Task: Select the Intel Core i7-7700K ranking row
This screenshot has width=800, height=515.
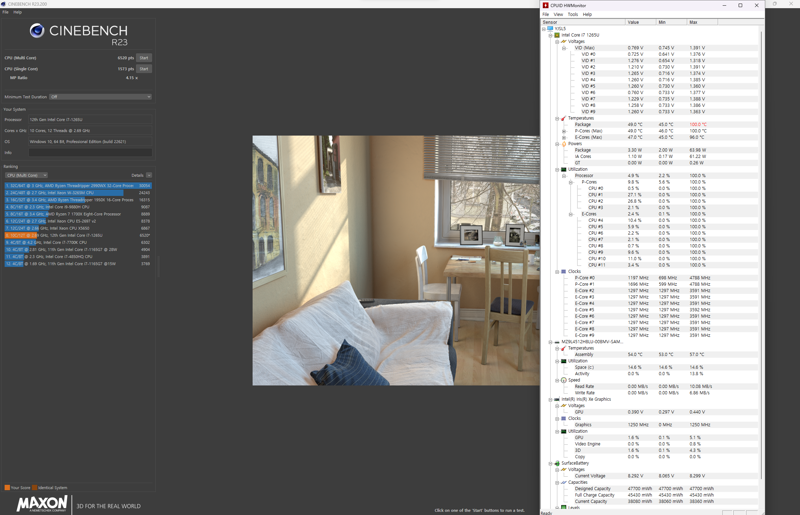Action: tap(78, 242)
